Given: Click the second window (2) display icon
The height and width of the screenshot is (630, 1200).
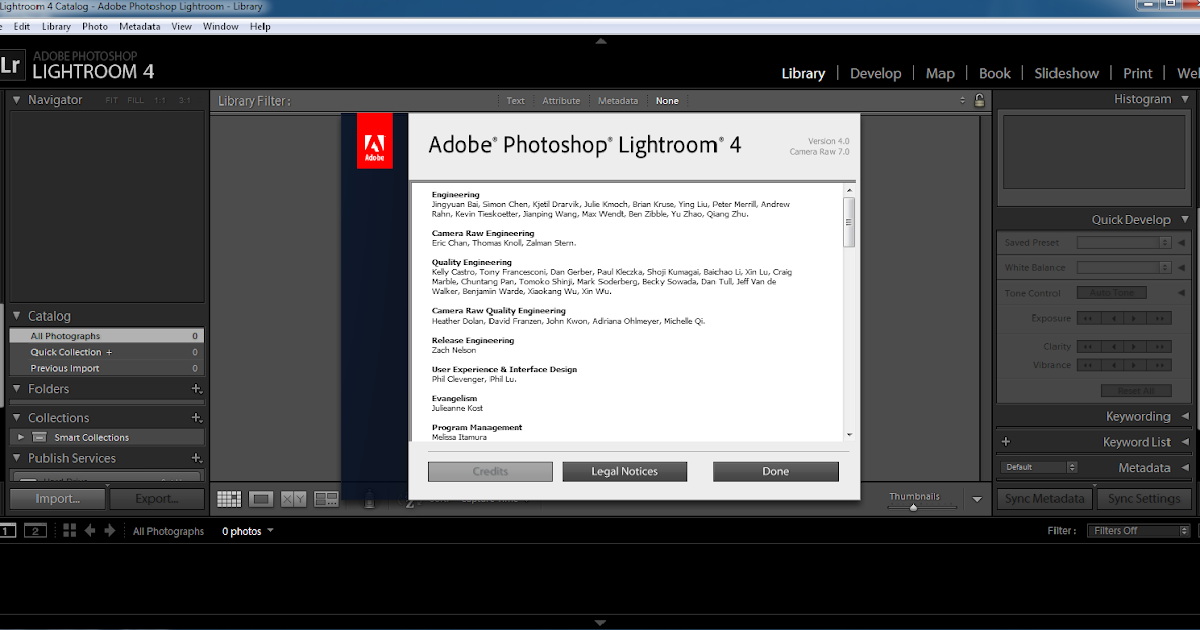Looking at the screenshot, I should tap(36, 531).
